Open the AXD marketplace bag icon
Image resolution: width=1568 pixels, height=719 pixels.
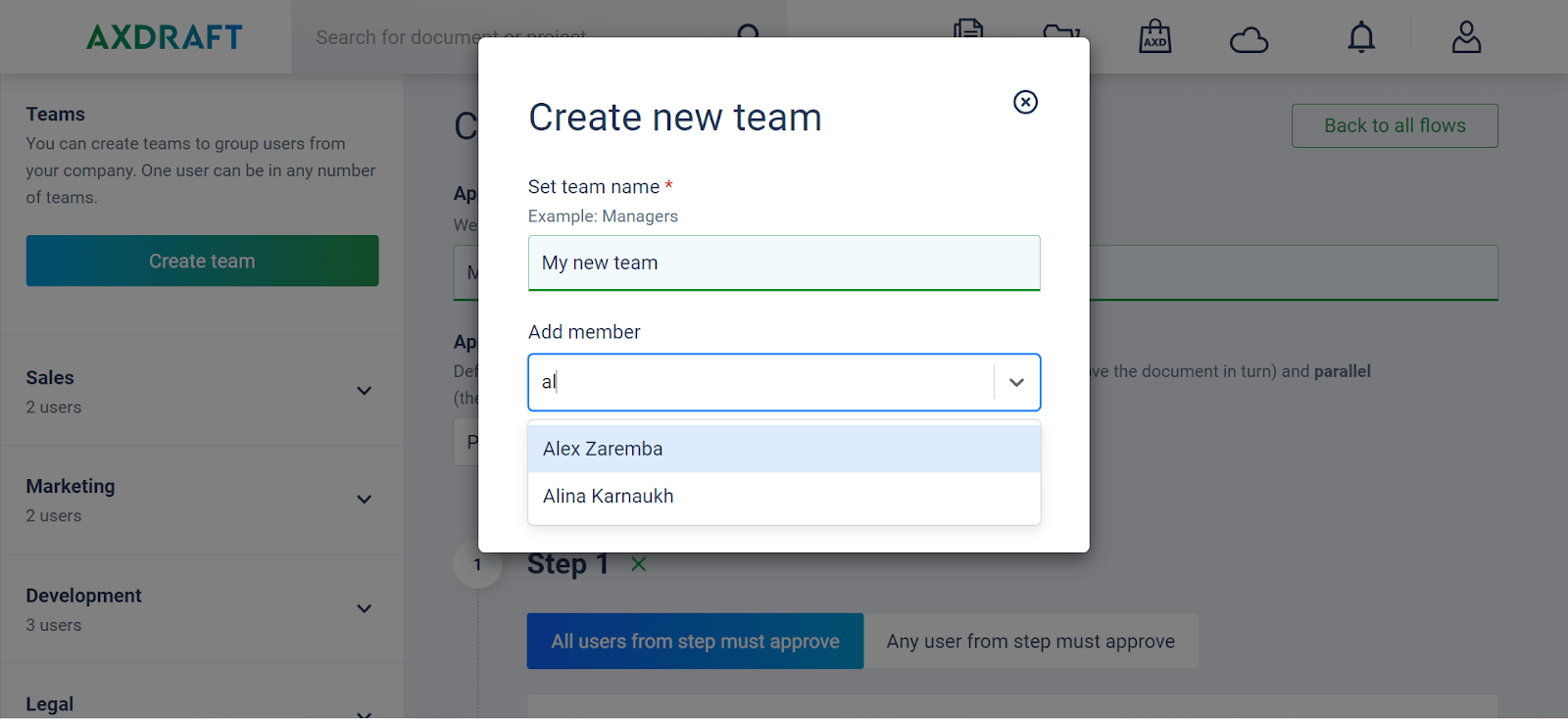(1155, 36)
